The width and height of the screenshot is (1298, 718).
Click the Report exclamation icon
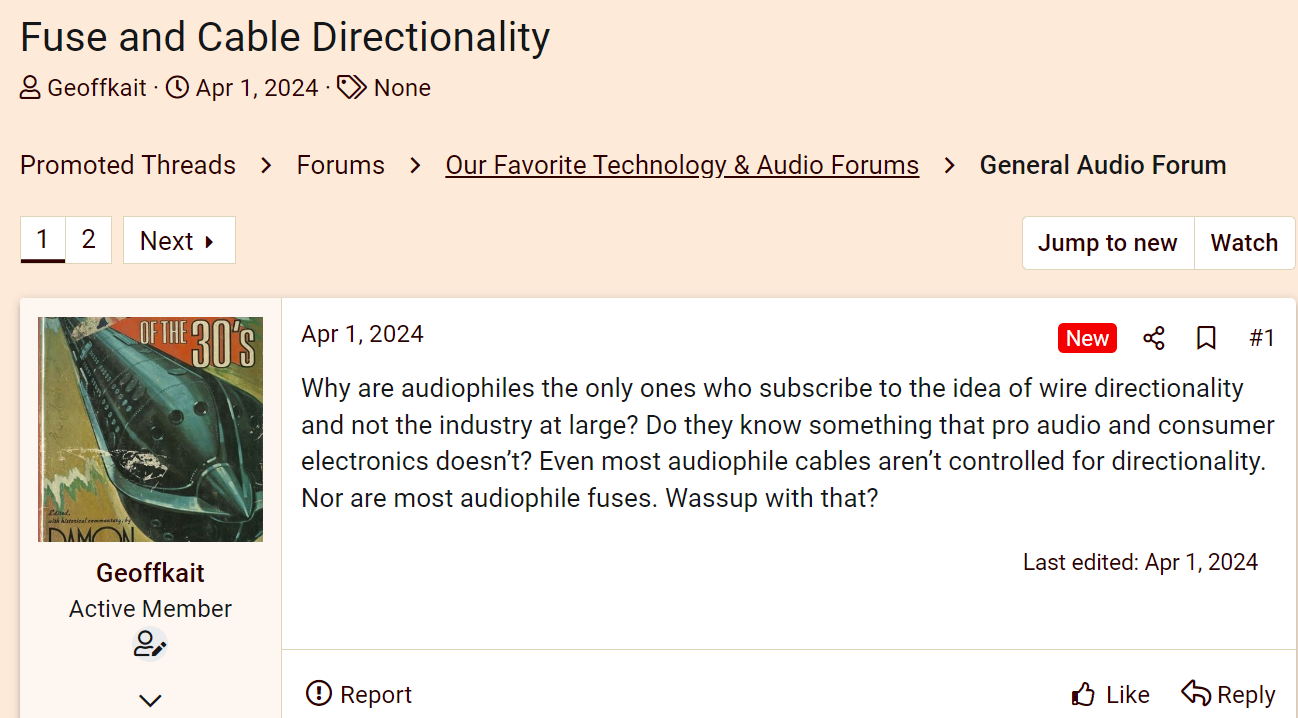point(319,693)
